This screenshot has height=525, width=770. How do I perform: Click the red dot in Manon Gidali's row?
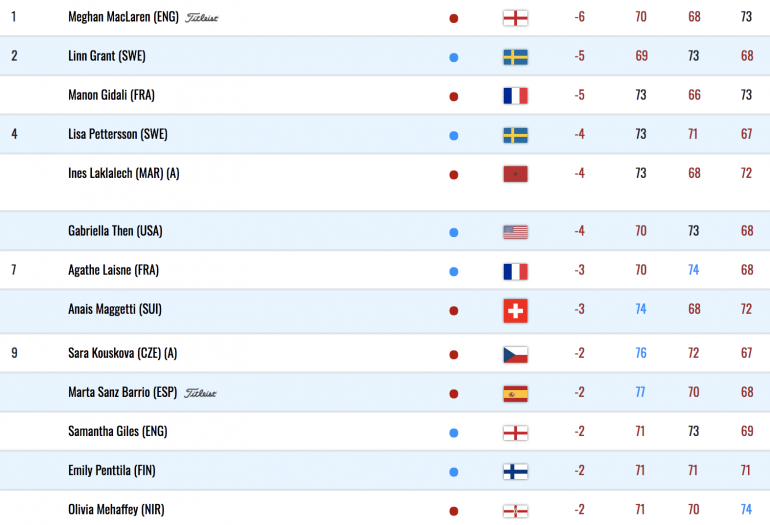click(454, 97)
